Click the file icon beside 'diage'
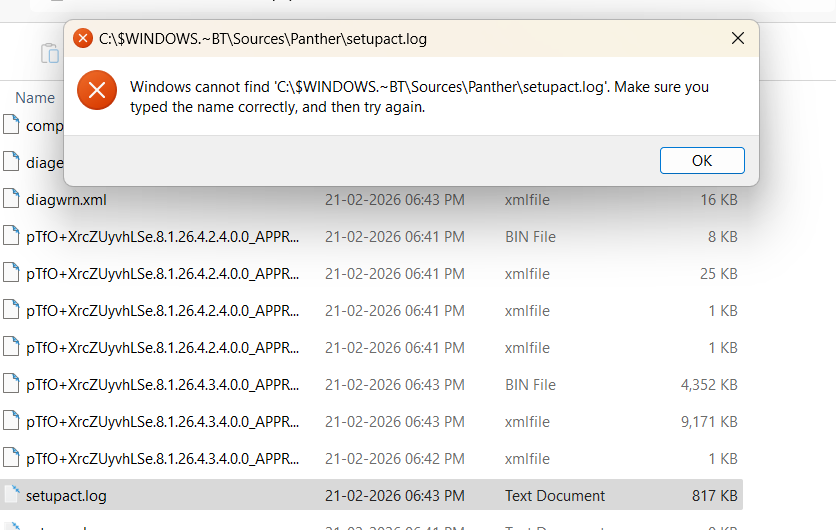The width and height of the screenshot is (836, 530). click(x=11, y=161)
